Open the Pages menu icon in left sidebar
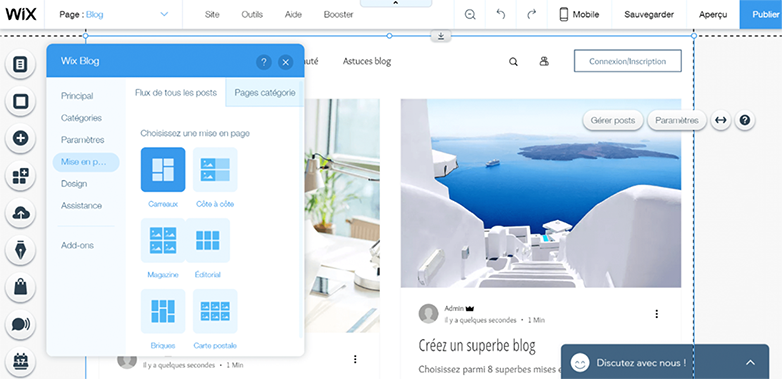Image resolution: width=782 pixels, height=379 pixels. [x=20, y=64]
